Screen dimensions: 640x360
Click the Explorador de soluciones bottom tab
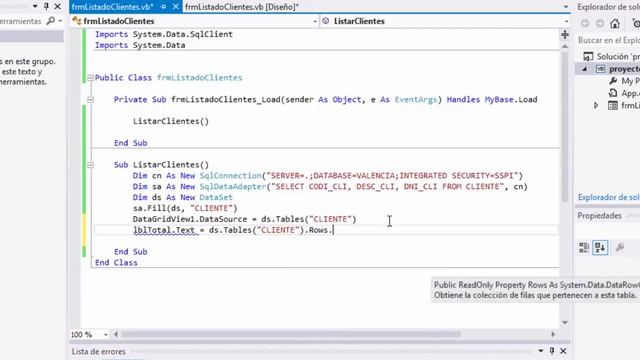click(609, 198)
